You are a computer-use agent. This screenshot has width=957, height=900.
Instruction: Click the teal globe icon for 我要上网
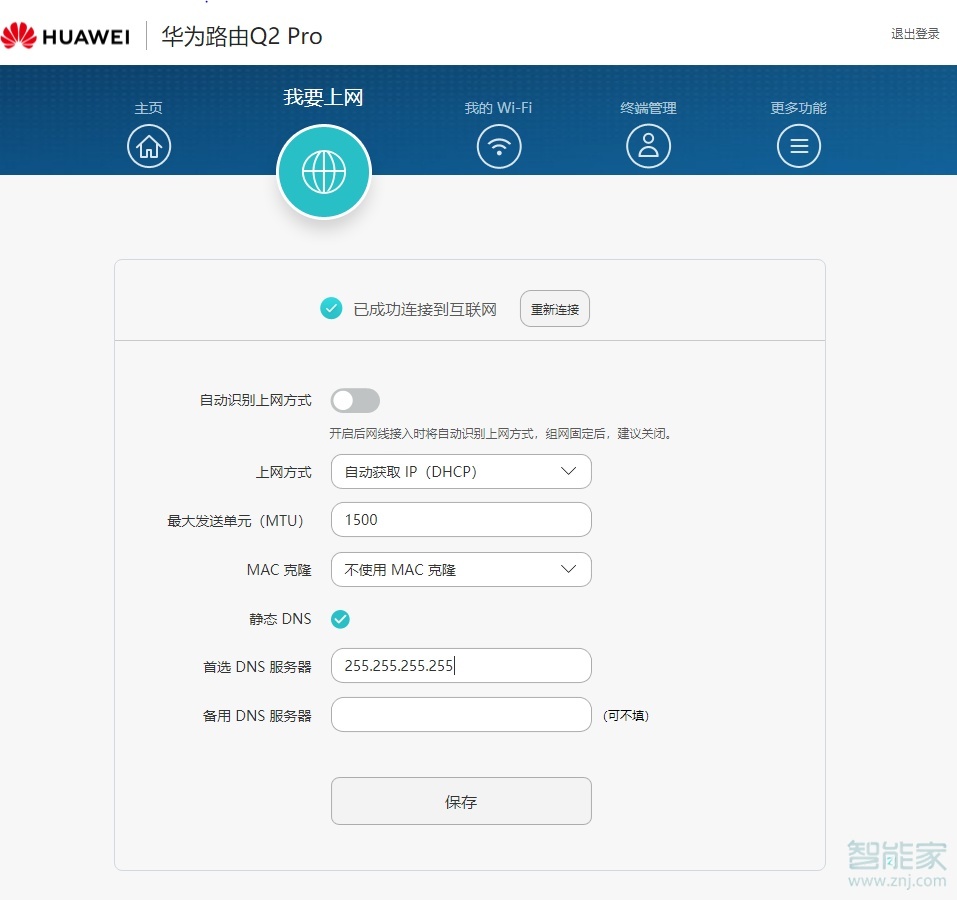click(x=323, y=170)
